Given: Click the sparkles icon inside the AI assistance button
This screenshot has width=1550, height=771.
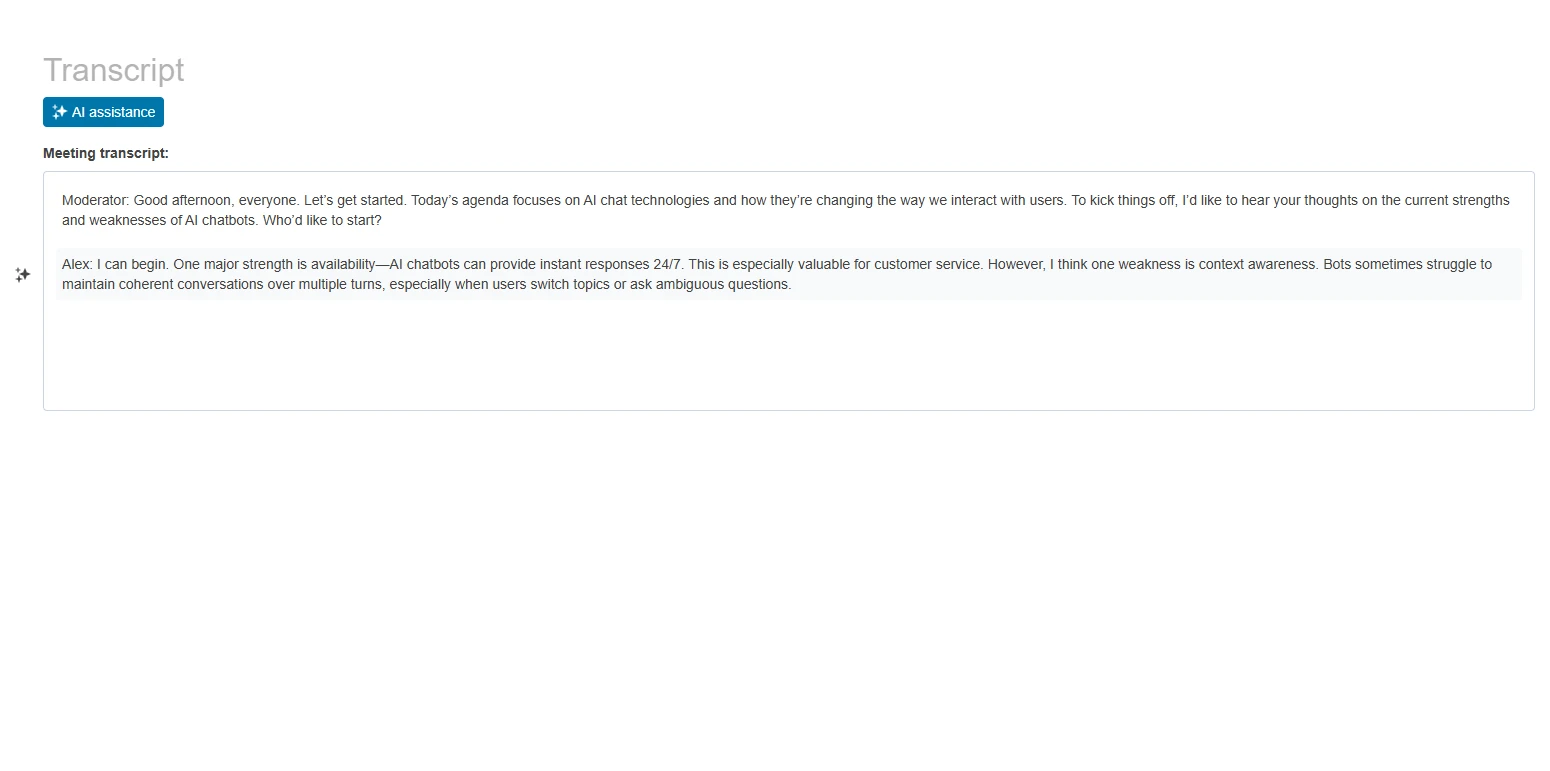Looking at the screenshot, I should (60, 112).
